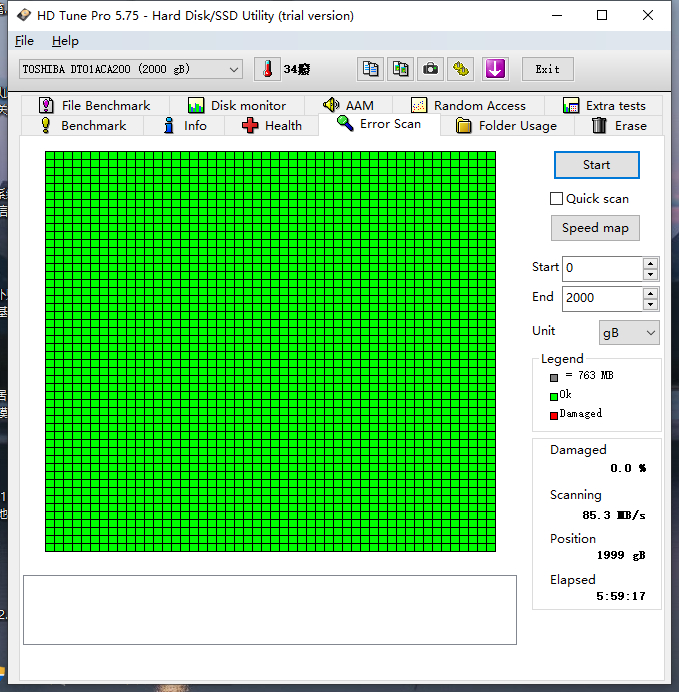
Task: Click the 1999 gB position value
Action: [621, 555]
